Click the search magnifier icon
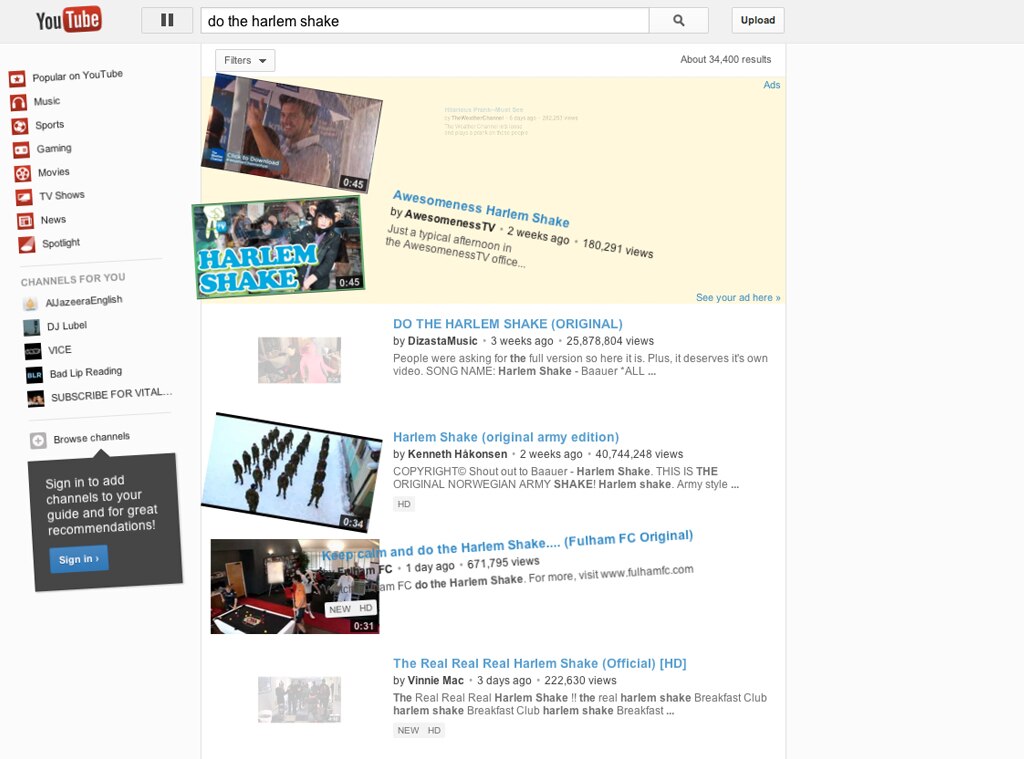This screenshot has width=1024, height=759. (679, 19)
